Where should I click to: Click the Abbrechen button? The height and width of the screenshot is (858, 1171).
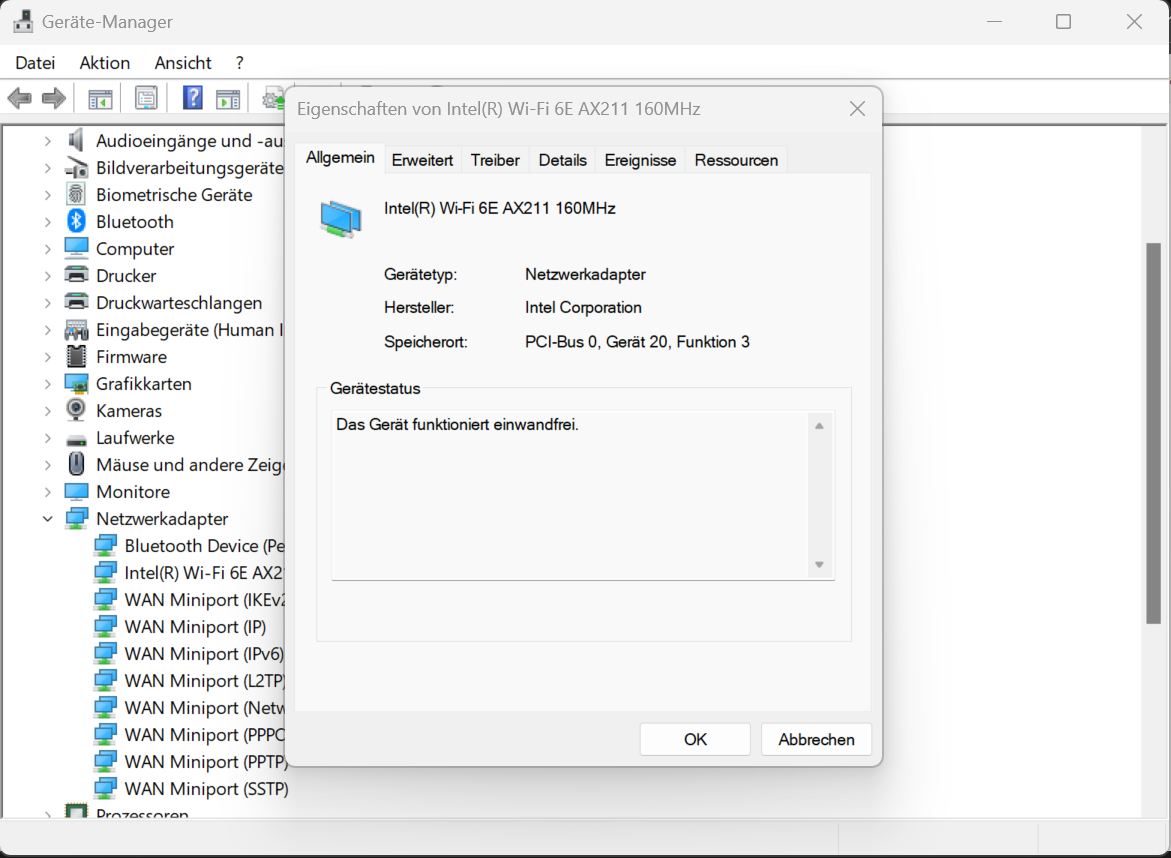(x=816, y=739)
